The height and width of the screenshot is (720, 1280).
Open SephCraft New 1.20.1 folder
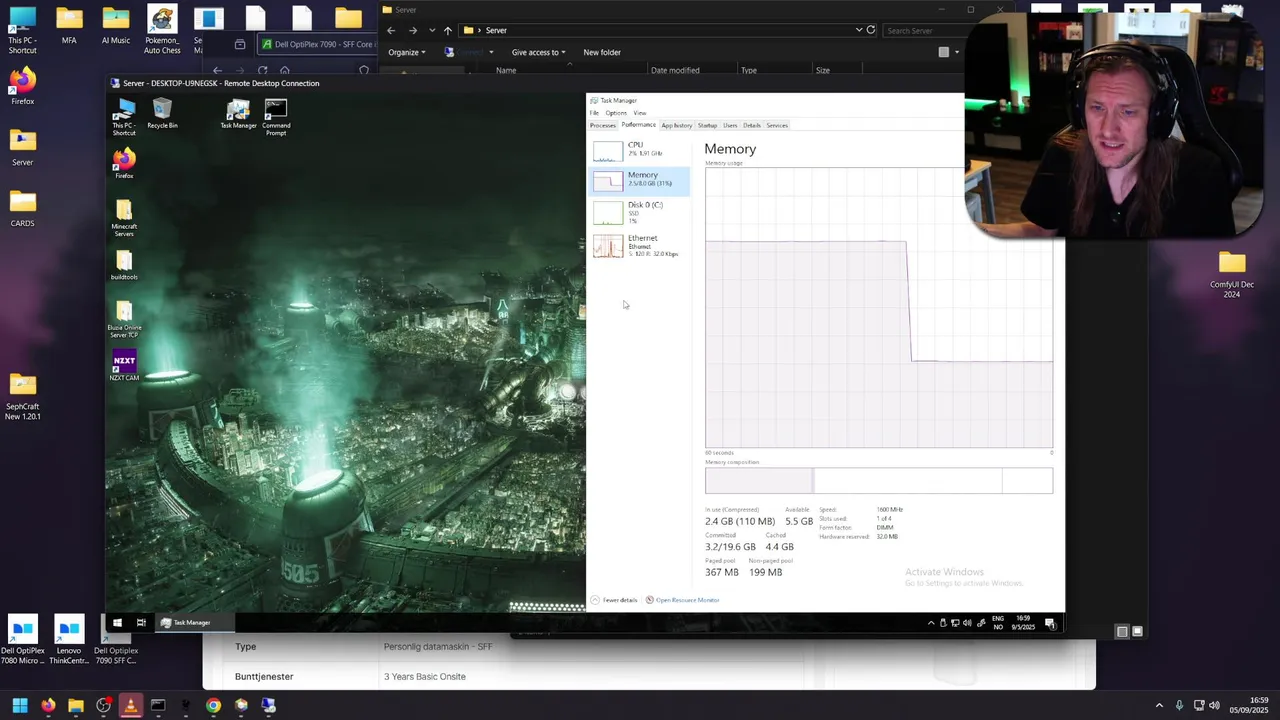point(22,397)
